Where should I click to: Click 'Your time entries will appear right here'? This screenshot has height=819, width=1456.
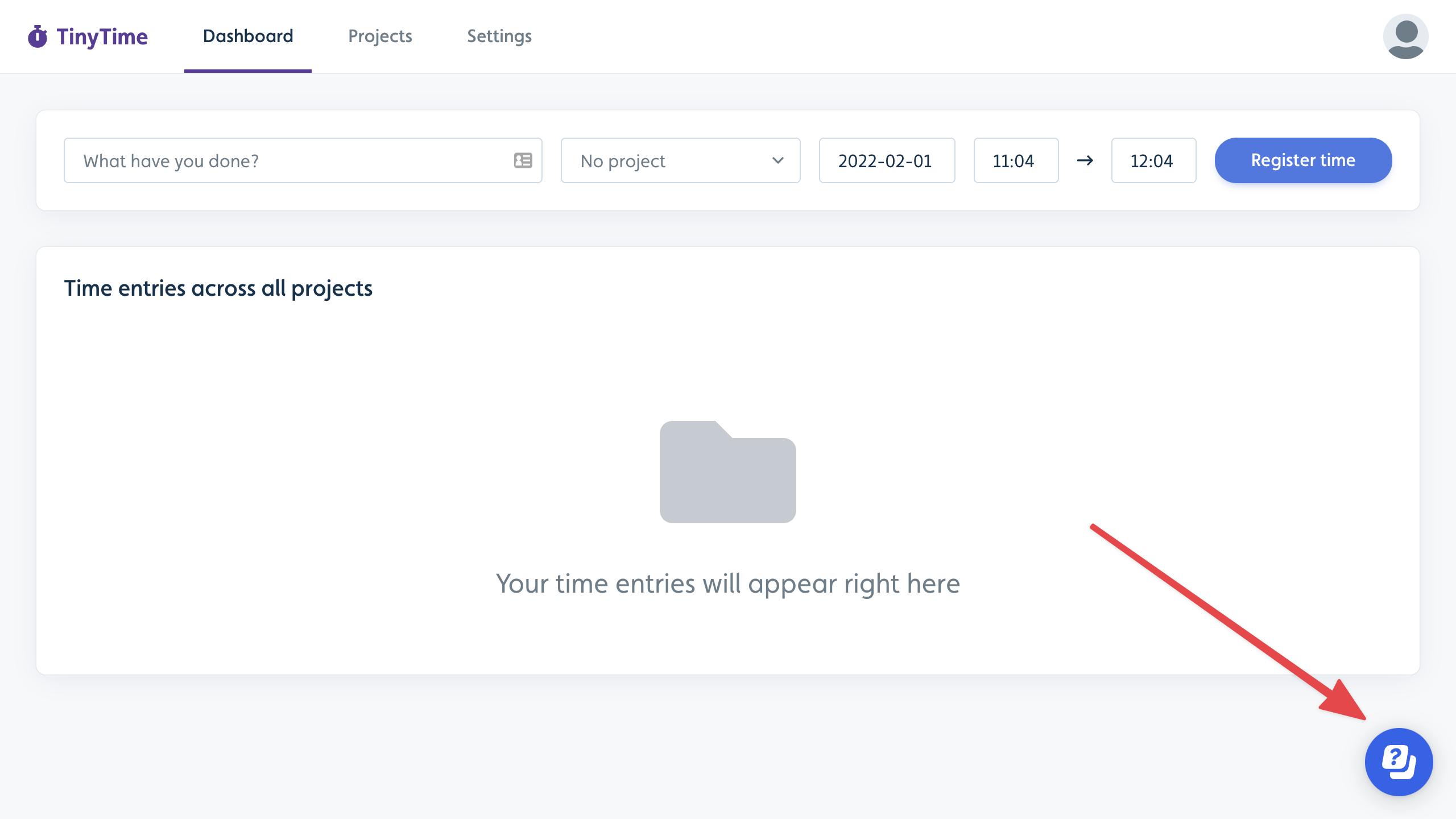coord(728,584)
